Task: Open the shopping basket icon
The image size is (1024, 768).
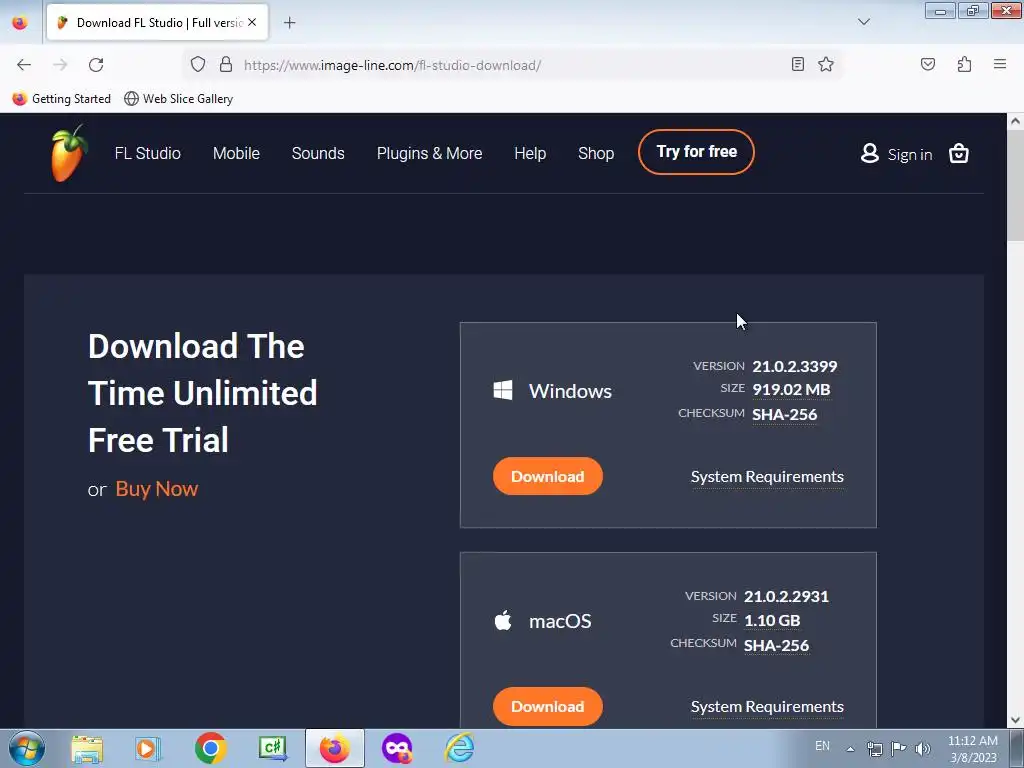Action: (958, 153)
